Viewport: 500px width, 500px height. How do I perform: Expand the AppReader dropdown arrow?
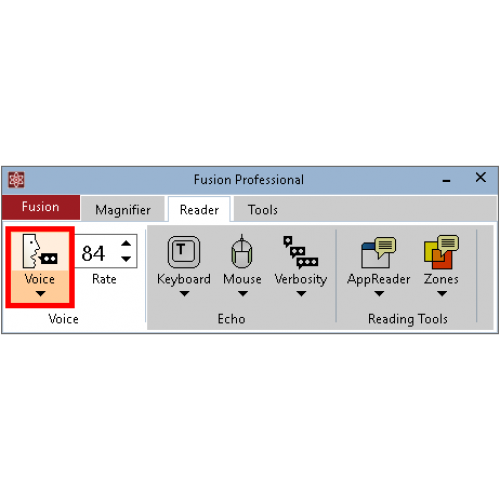[x=379, y=294]
